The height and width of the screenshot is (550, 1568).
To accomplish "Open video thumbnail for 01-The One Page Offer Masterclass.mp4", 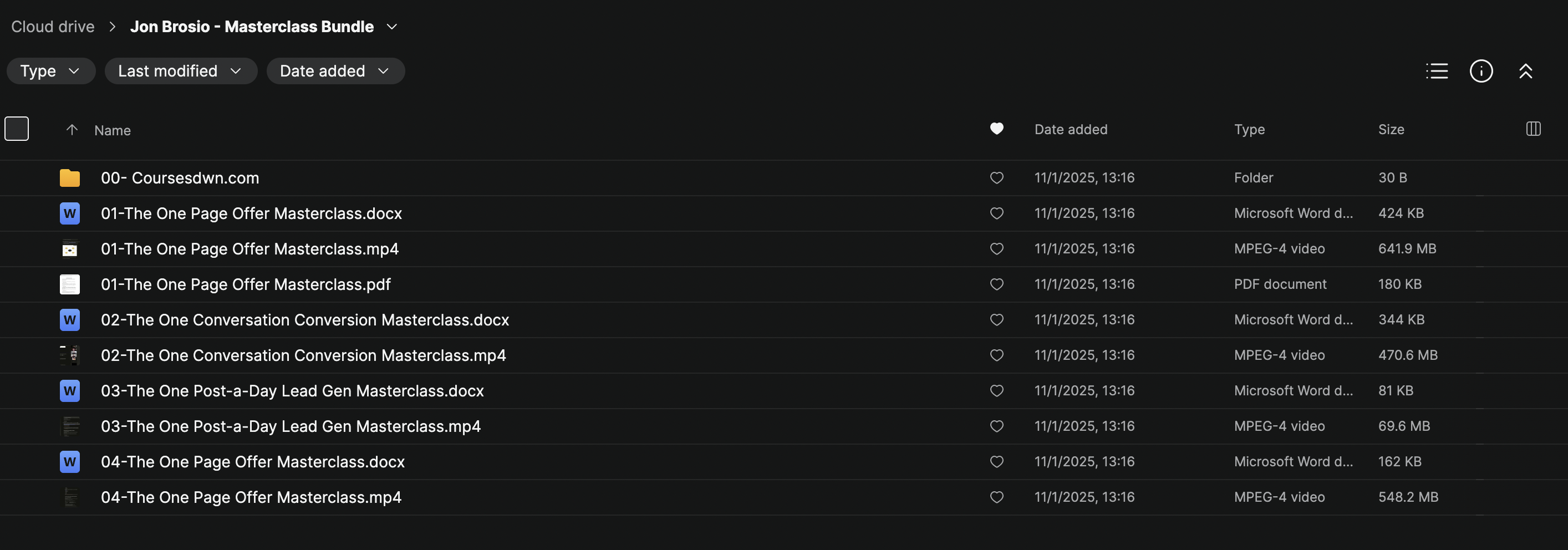I will (x=70, y=249).
